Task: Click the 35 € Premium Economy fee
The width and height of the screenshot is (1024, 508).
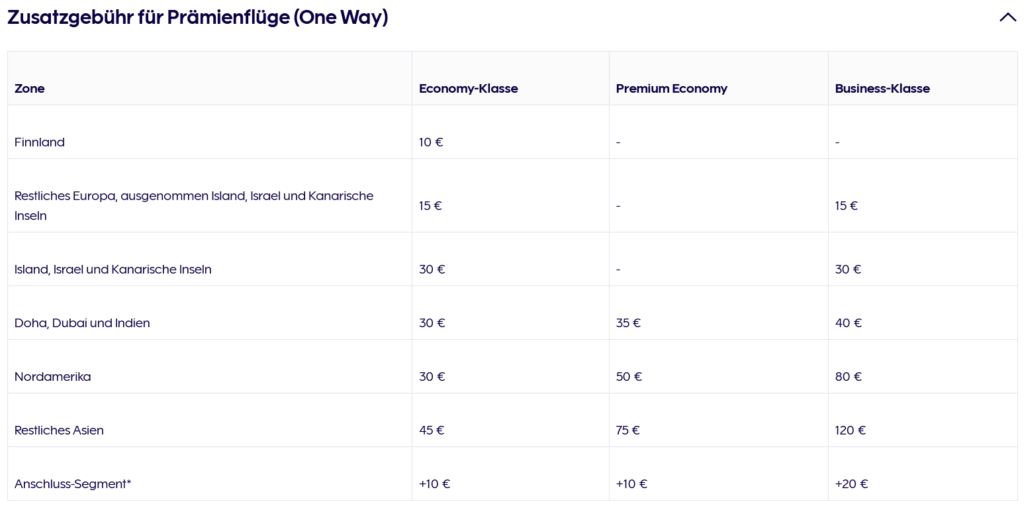Action: (x=628, y=323)
